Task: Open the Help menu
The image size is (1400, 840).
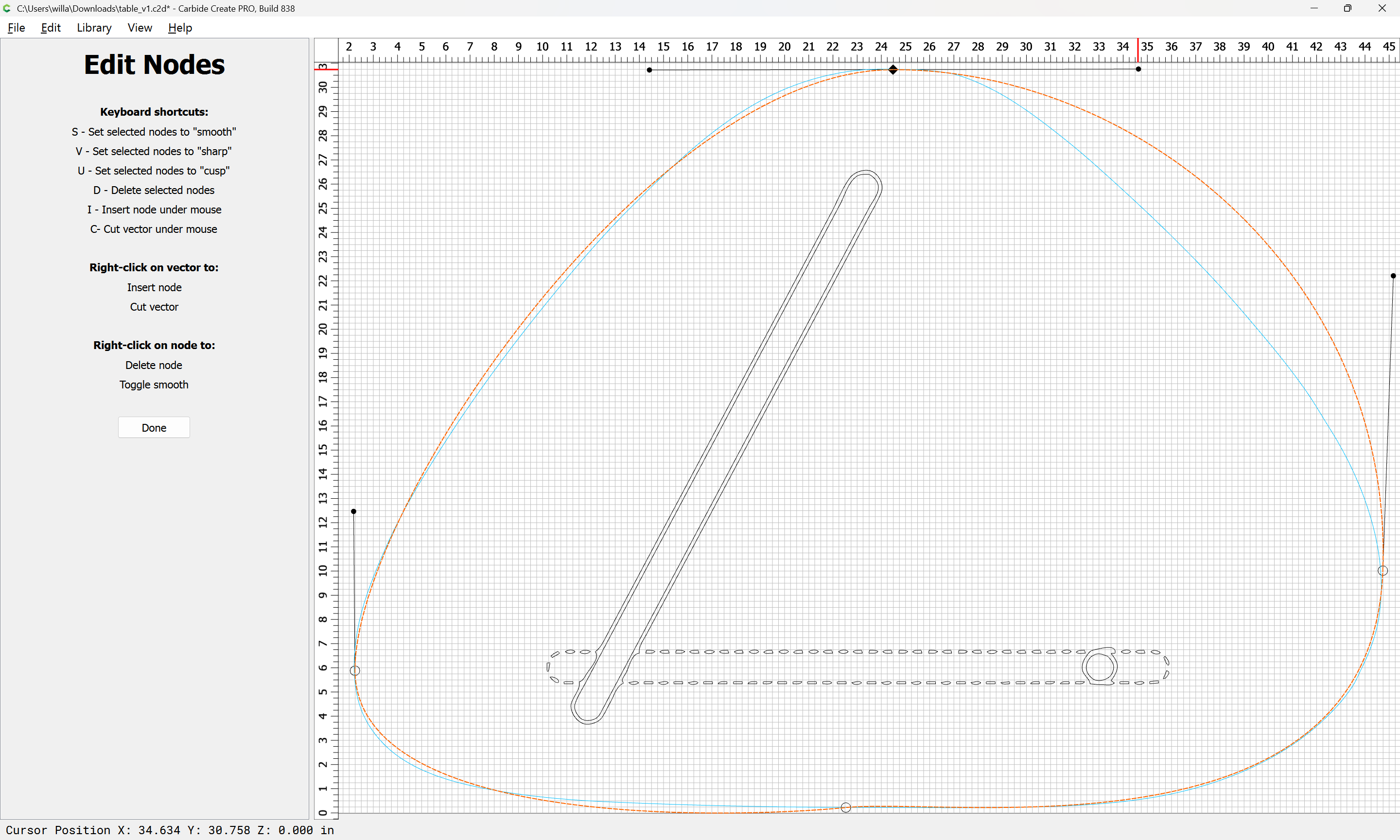Action: point(180,28)
